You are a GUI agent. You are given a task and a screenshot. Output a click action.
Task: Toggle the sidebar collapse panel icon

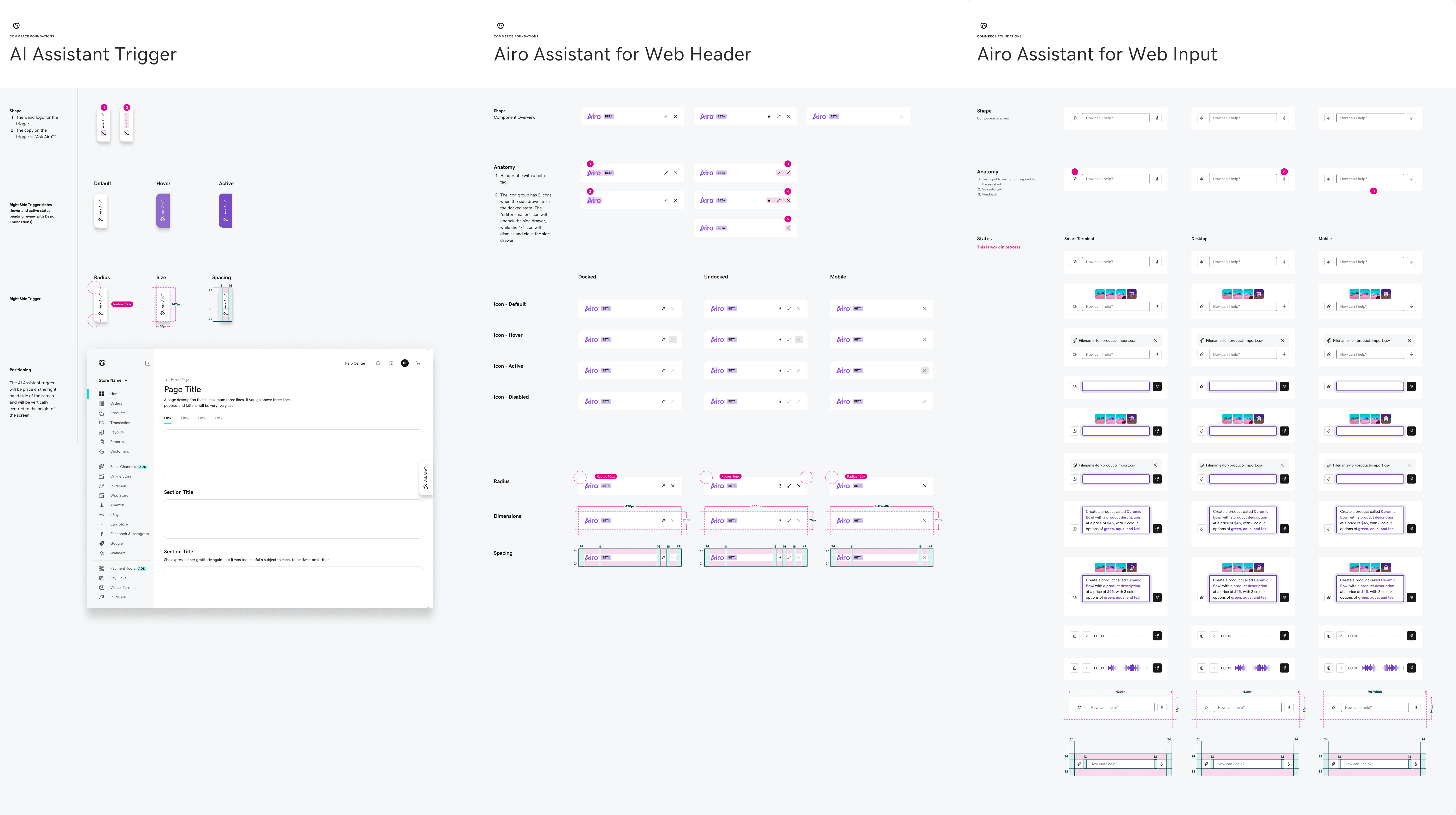[x=147, y=363]
